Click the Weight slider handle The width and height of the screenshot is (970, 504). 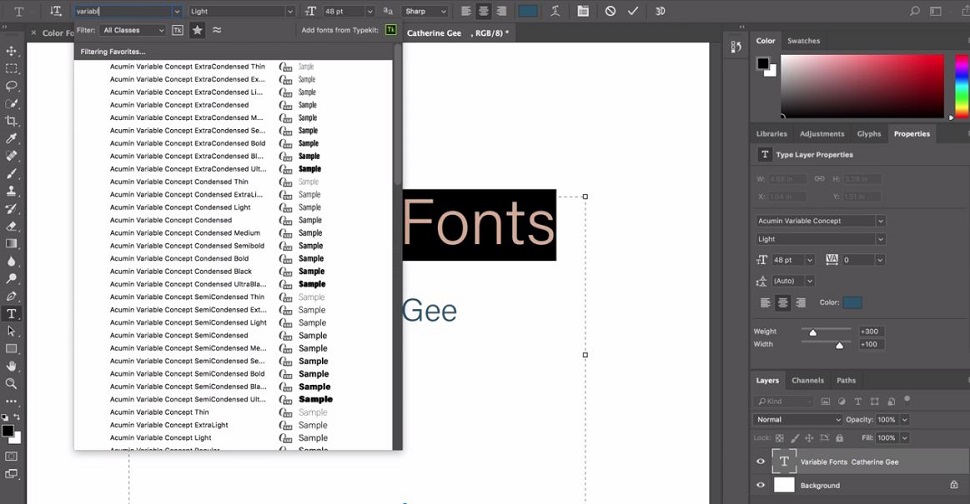812,332
